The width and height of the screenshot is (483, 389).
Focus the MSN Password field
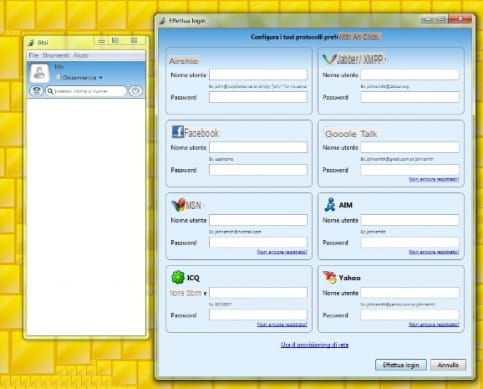pyautogui.click(x=258, y=242)
